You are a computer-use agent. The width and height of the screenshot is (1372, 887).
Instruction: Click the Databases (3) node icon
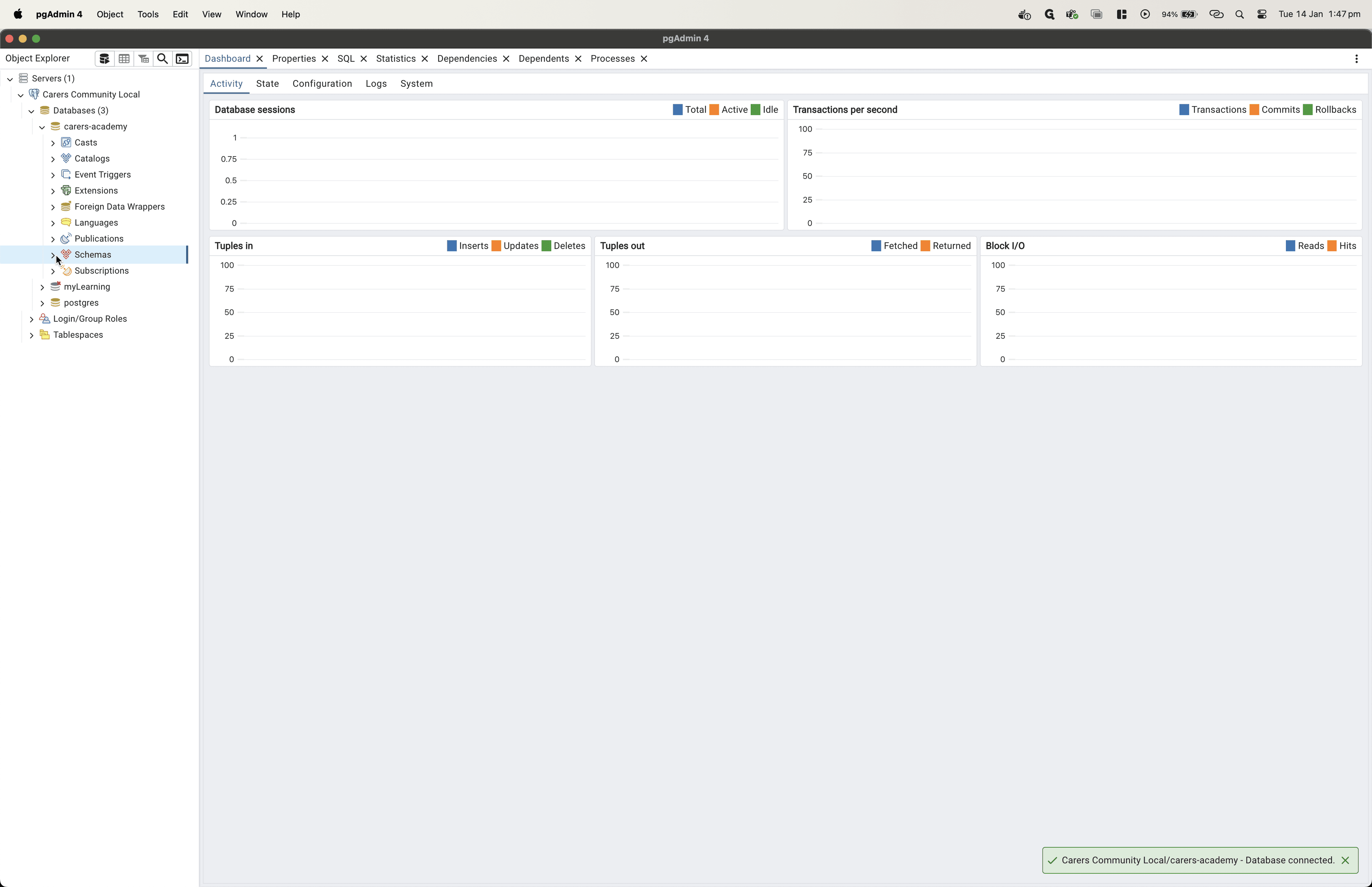[45, 110]
